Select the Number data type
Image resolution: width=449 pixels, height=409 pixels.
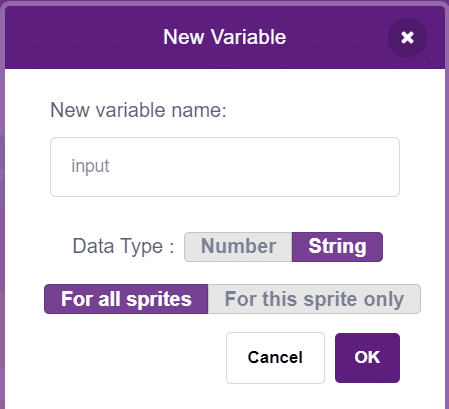[x=238, y=247]
